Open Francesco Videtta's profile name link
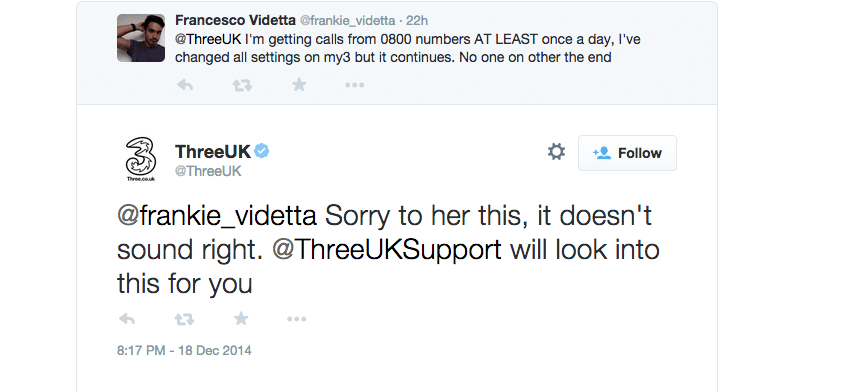 click(x=235, y=21)
